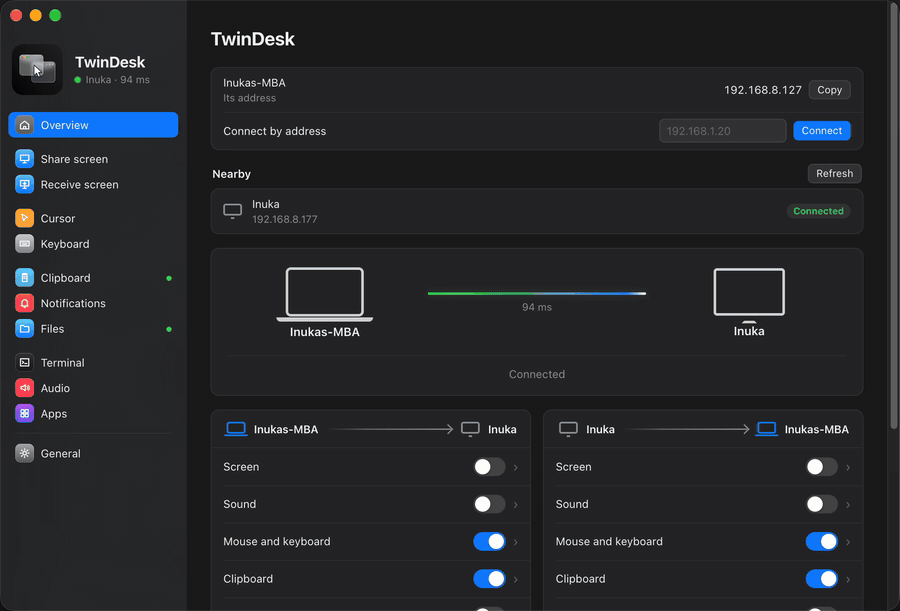
Task: Expand Mouse and keyboard chevron, Inukas-MBA to Inuka
Action: (515, 542)
